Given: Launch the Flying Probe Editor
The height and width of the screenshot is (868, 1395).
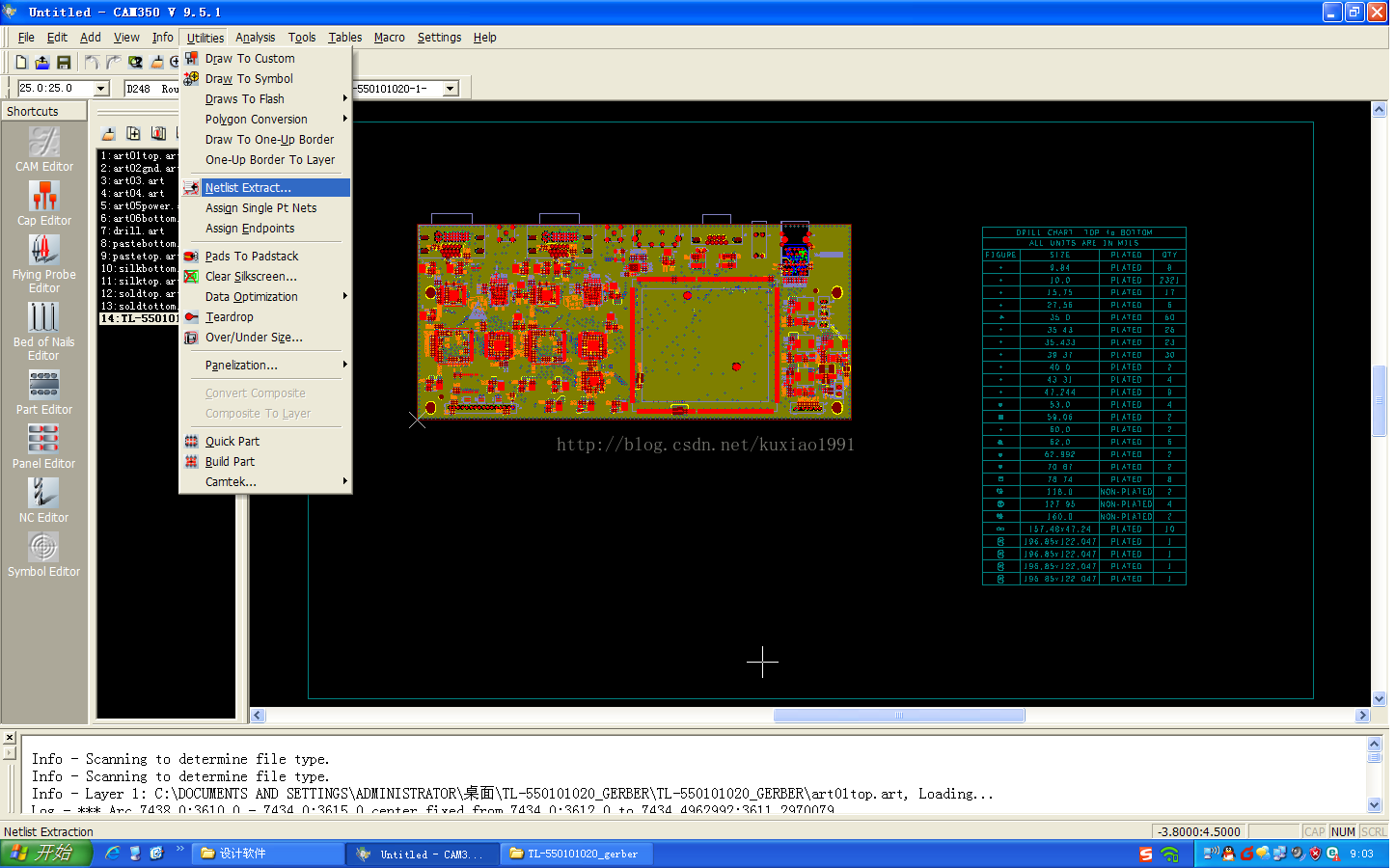Looking at the screenshot, I should click(43, 252).
